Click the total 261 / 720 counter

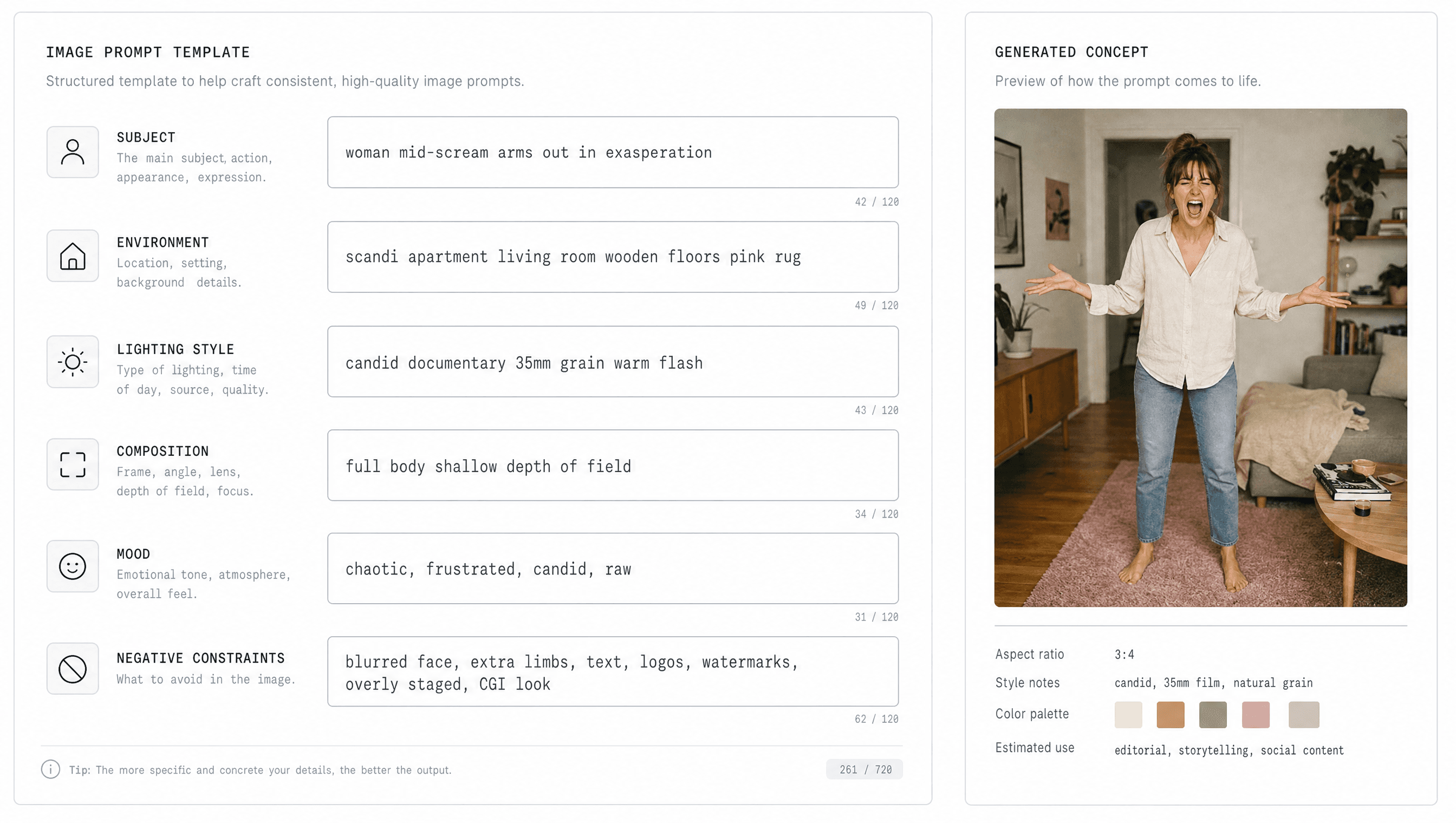864,769
